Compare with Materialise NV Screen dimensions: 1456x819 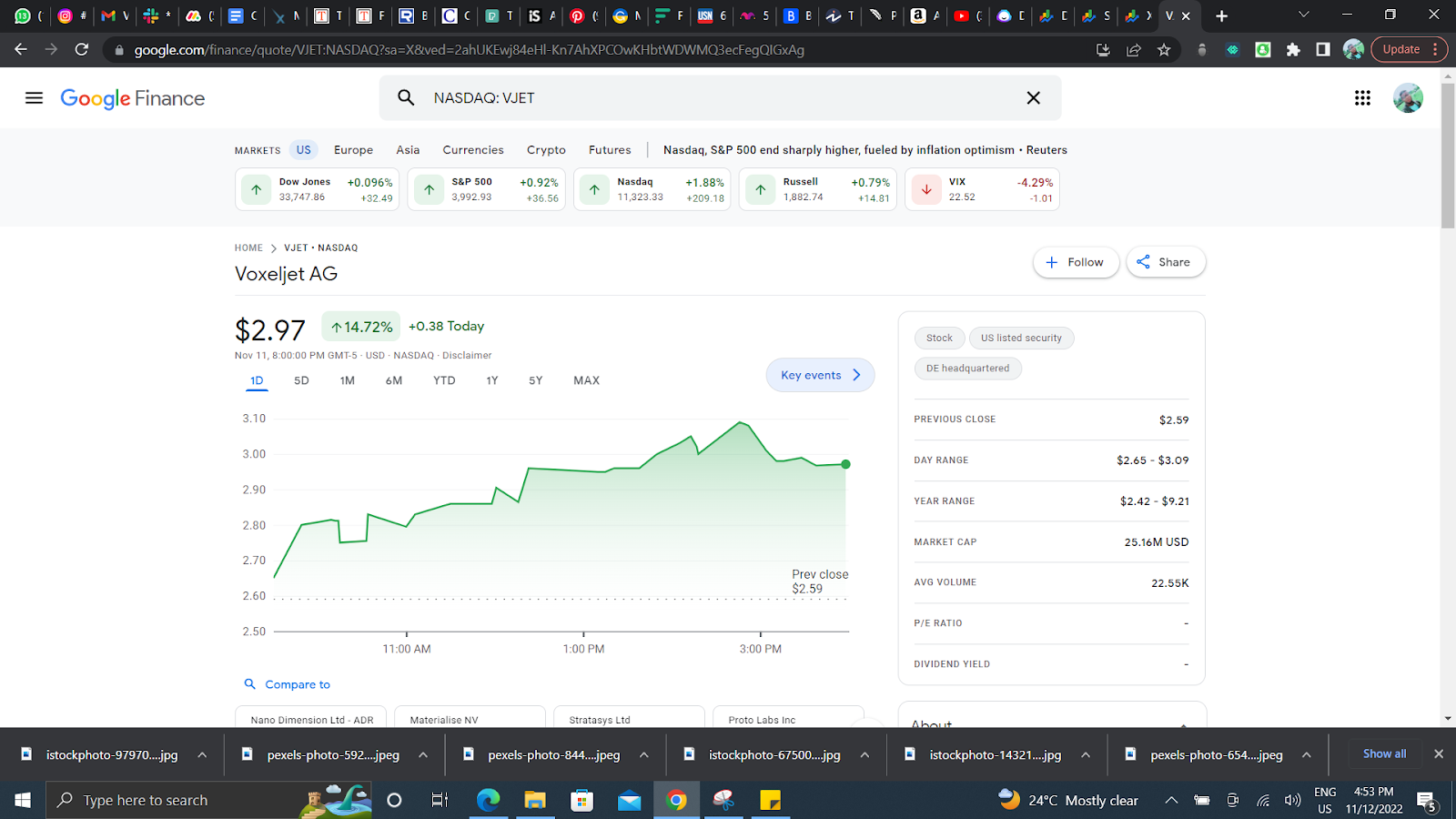pos(470,717)
